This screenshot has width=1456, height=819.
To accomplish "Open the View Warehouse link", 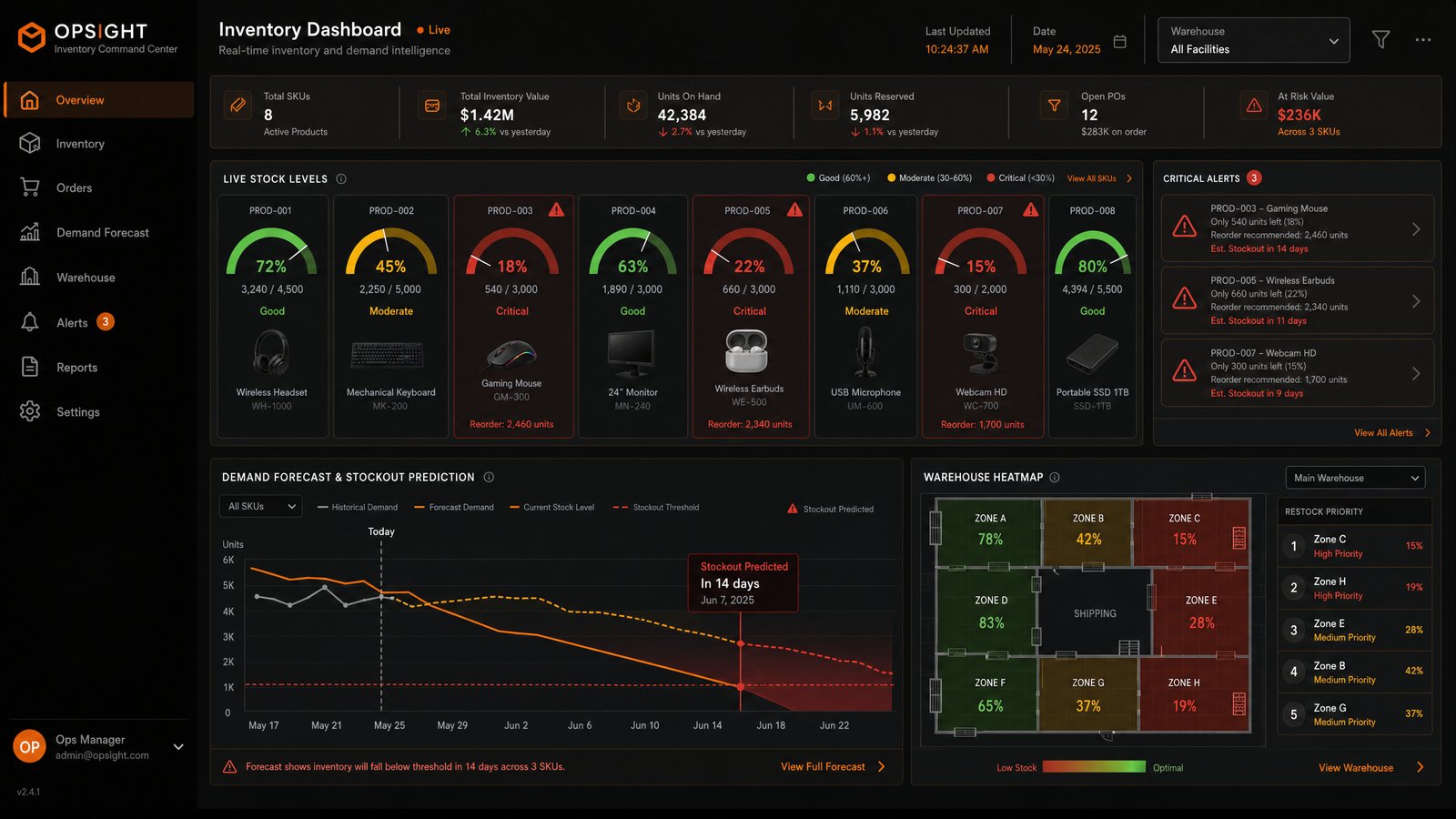I will (x=1372, y=768).
